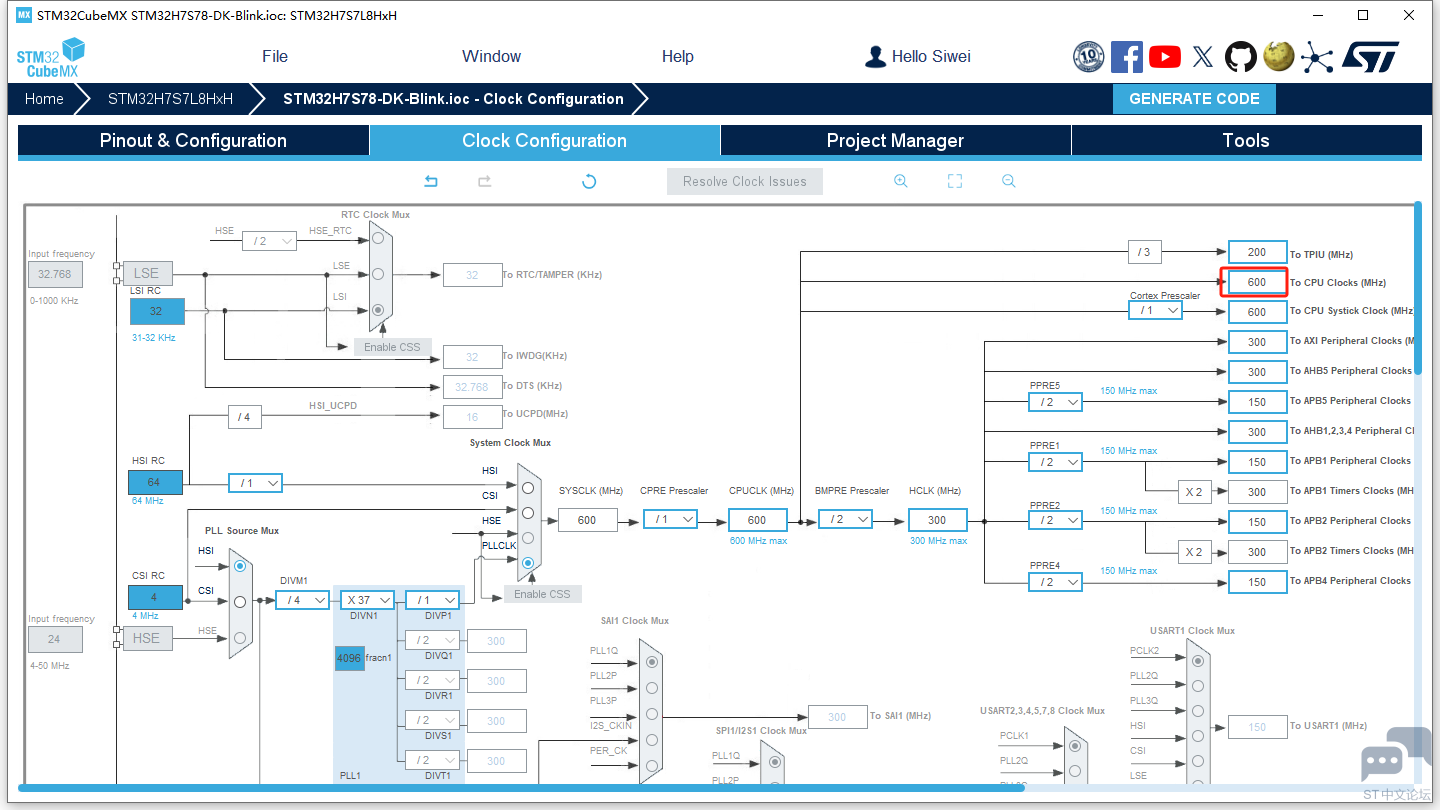
Task: Click the CPUCLK (MHz) value field
Action: [x=757, y=520]
